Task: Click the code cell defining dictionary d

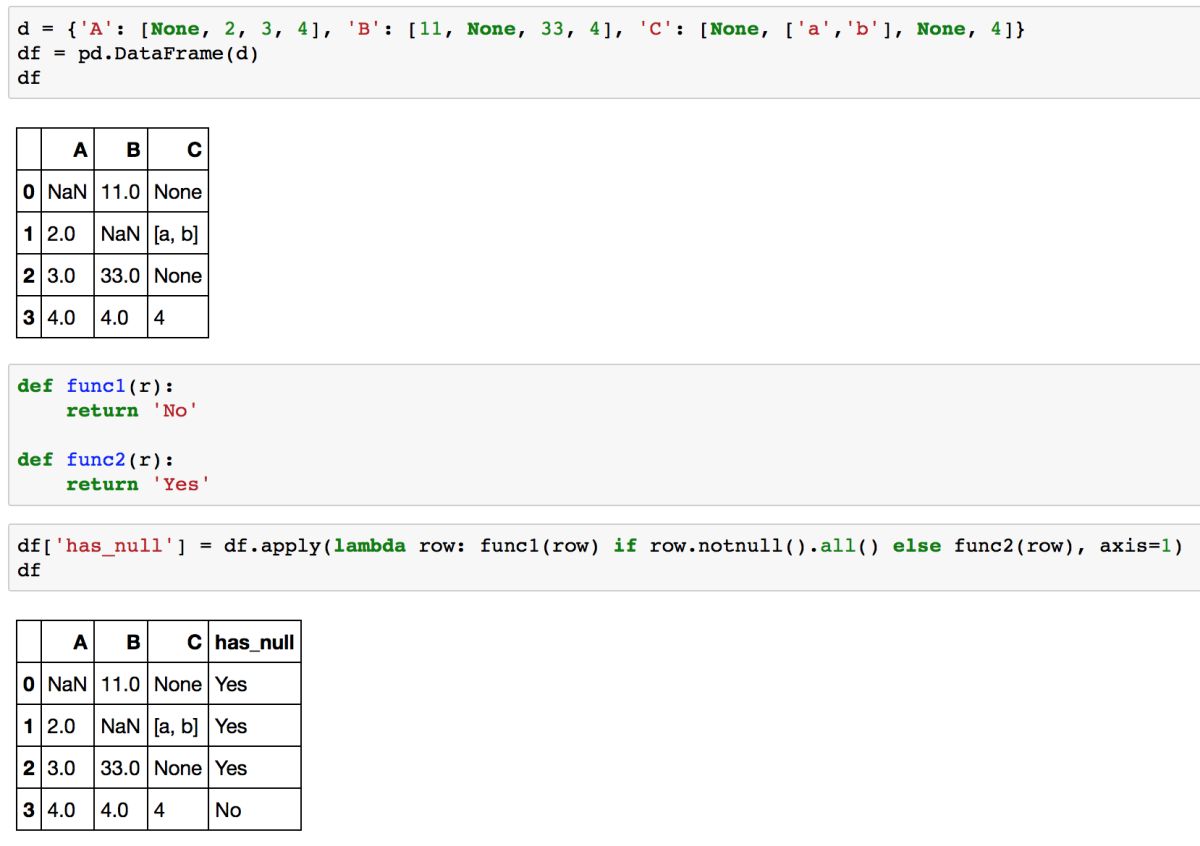Action: click(x=604, y=51)
